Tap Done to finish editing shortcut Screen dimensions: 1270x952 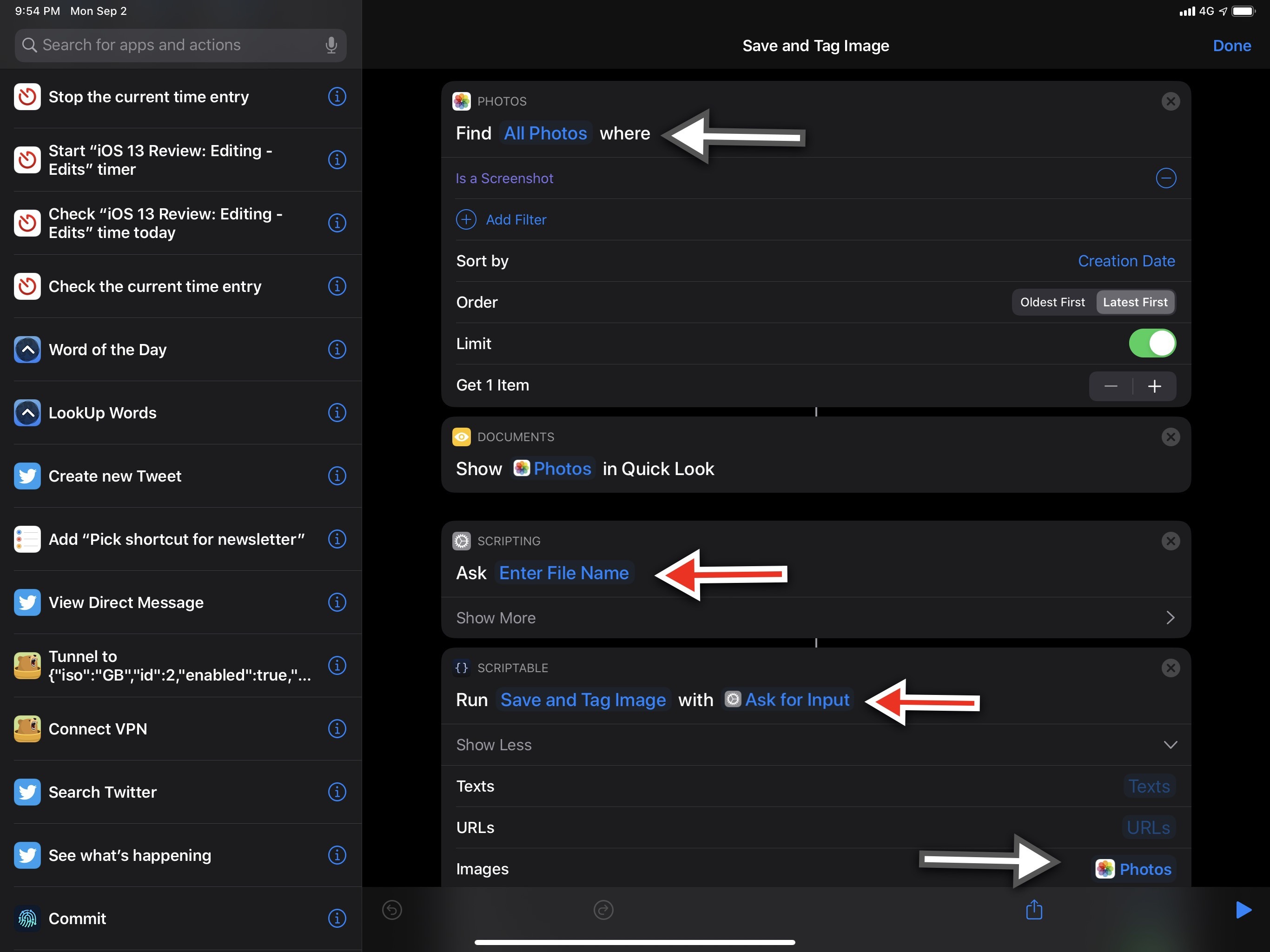[x=1231, y=46]
